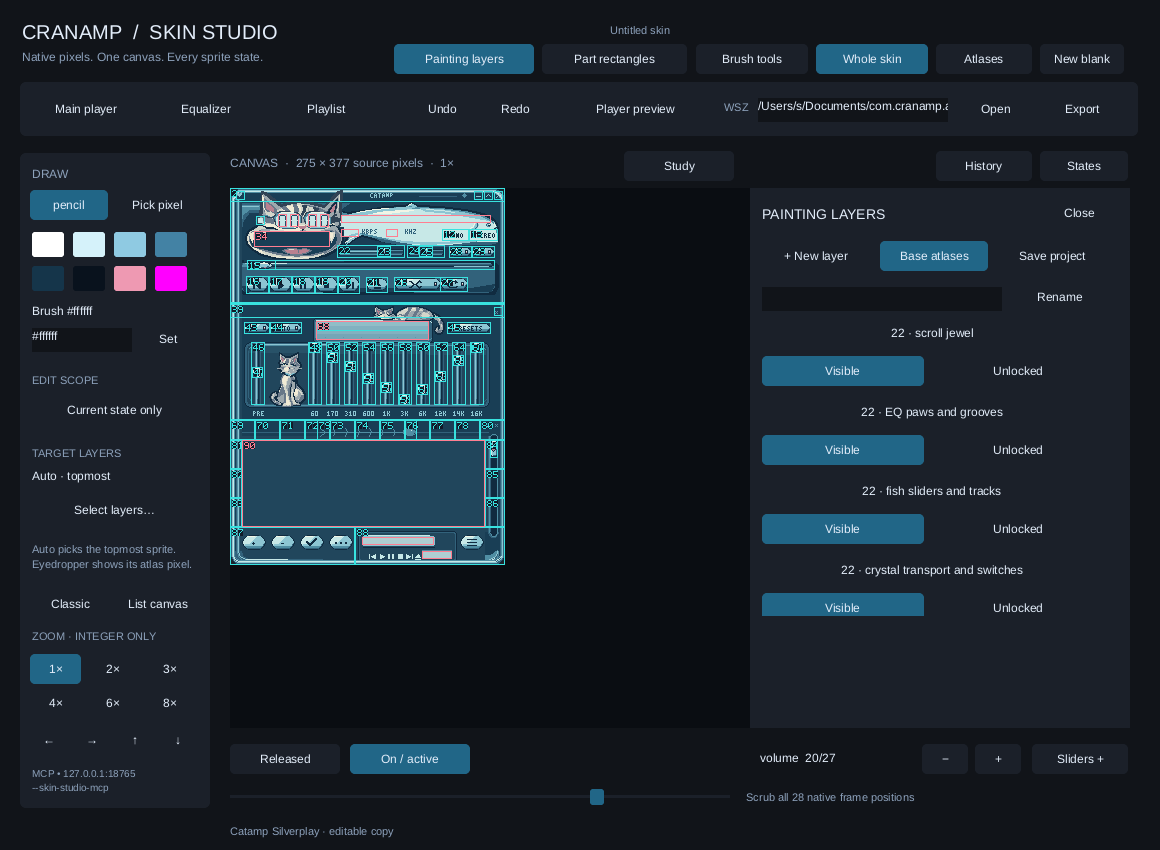Add a layer with + New layer
The image size is (1160, 850).
(x=815, y=256)
